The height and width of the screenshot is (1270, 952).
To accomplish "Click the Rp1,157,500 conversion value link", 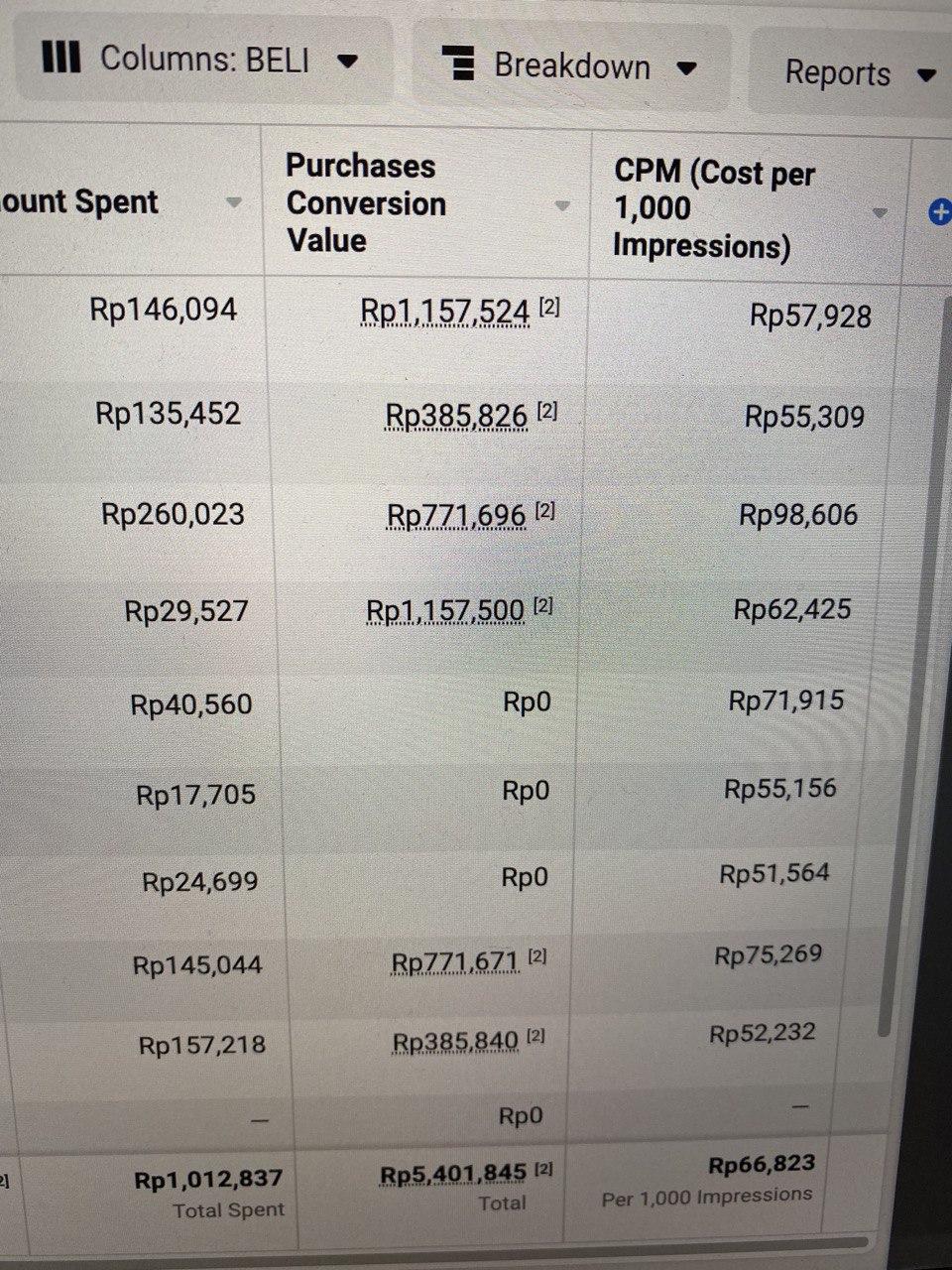I will 445,610.
